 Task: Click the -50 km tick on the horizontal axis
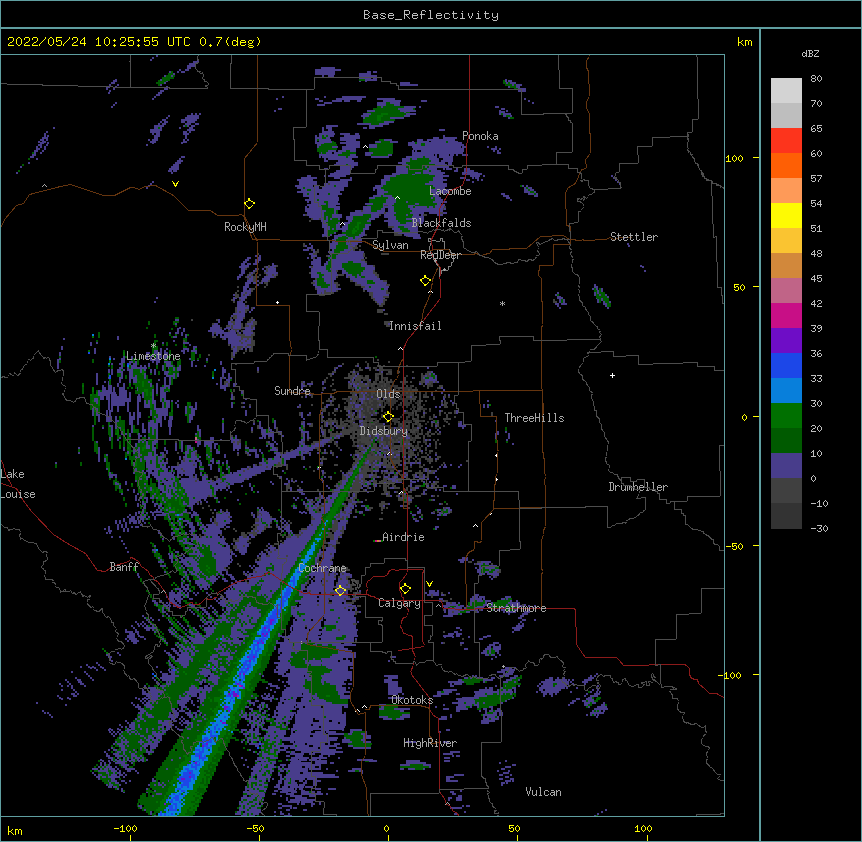255,829
